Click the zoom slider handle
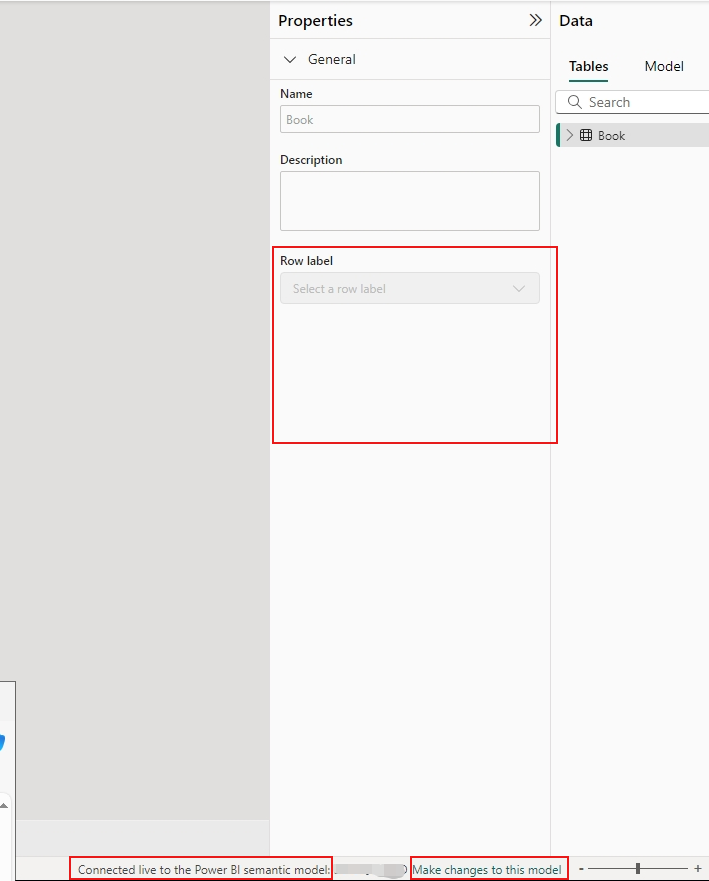This screenshot has width=709, height=881. coord(638,869)
